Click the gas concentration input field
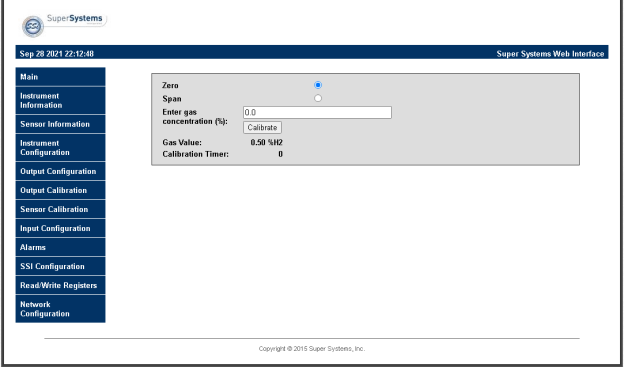Viewport: 624px width, 367px height. tap(317, 112)
